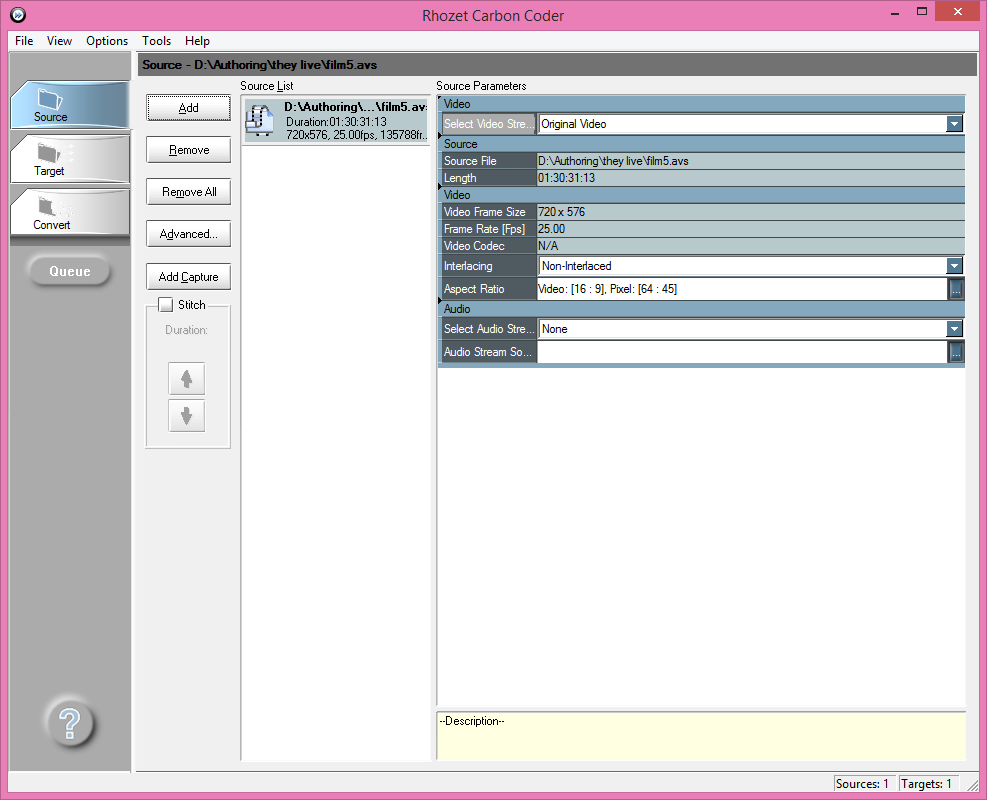
Task: Click the Description text area
Action: click(701, 736)
